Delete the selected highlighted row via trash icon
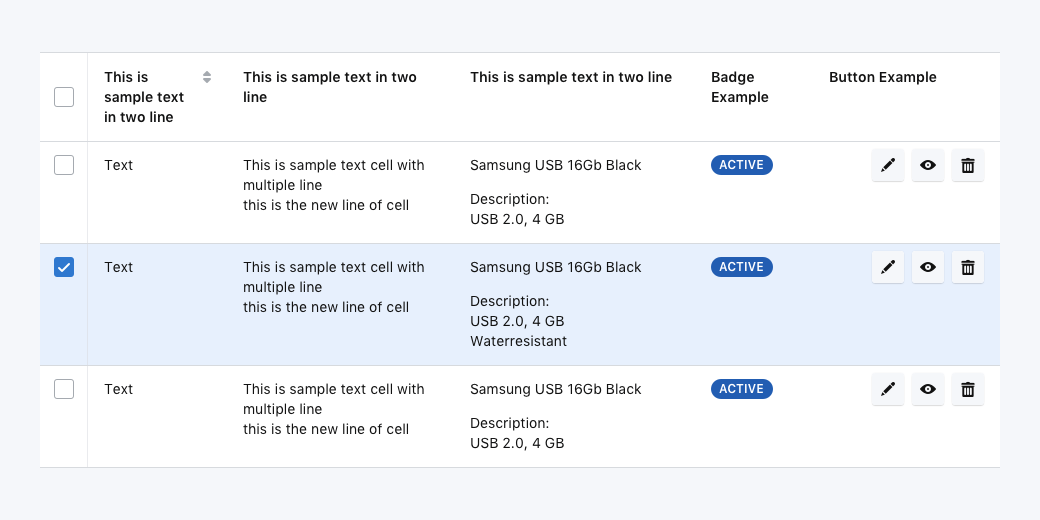This screenshot has height=520, width=1040. [x=967, y=268]
